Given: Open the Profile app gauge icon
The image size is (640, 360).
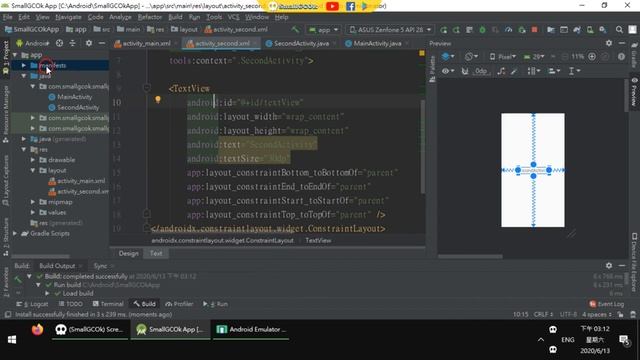Looking at the screenshot, I should click(x=509, y=30).
